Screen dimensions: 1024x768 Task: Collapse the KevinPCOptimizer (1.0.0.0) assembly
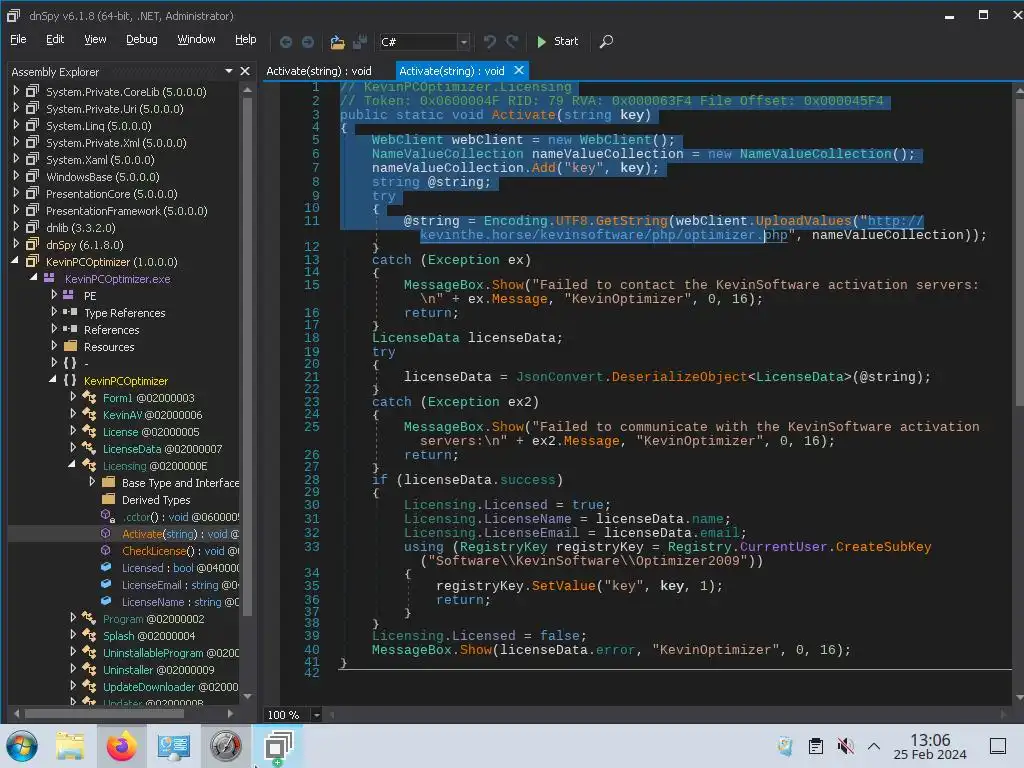15,261
